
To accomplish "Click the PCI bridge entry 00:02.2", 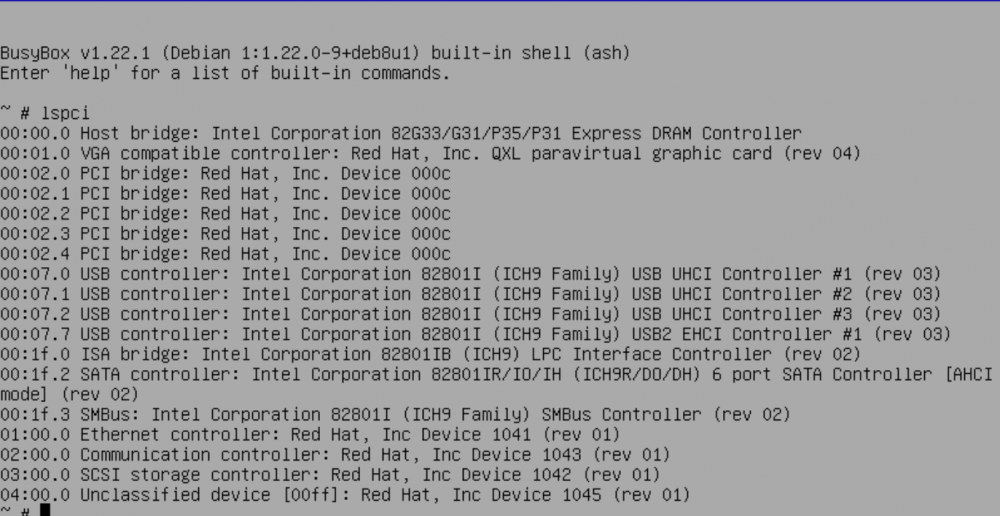I will 225,214.
